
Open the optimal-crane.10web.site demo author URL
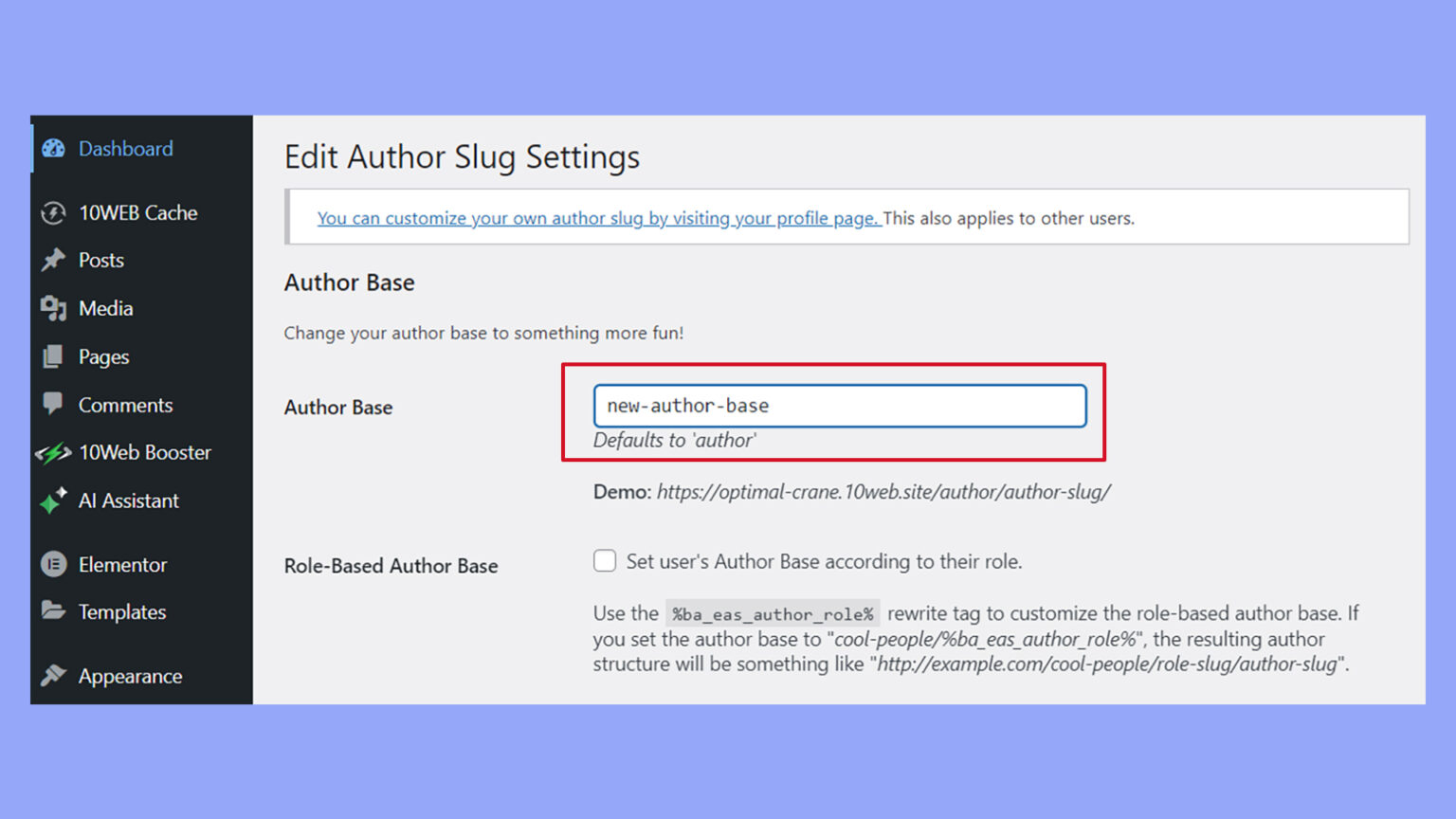pyautogui.click(x=884, y=492)
